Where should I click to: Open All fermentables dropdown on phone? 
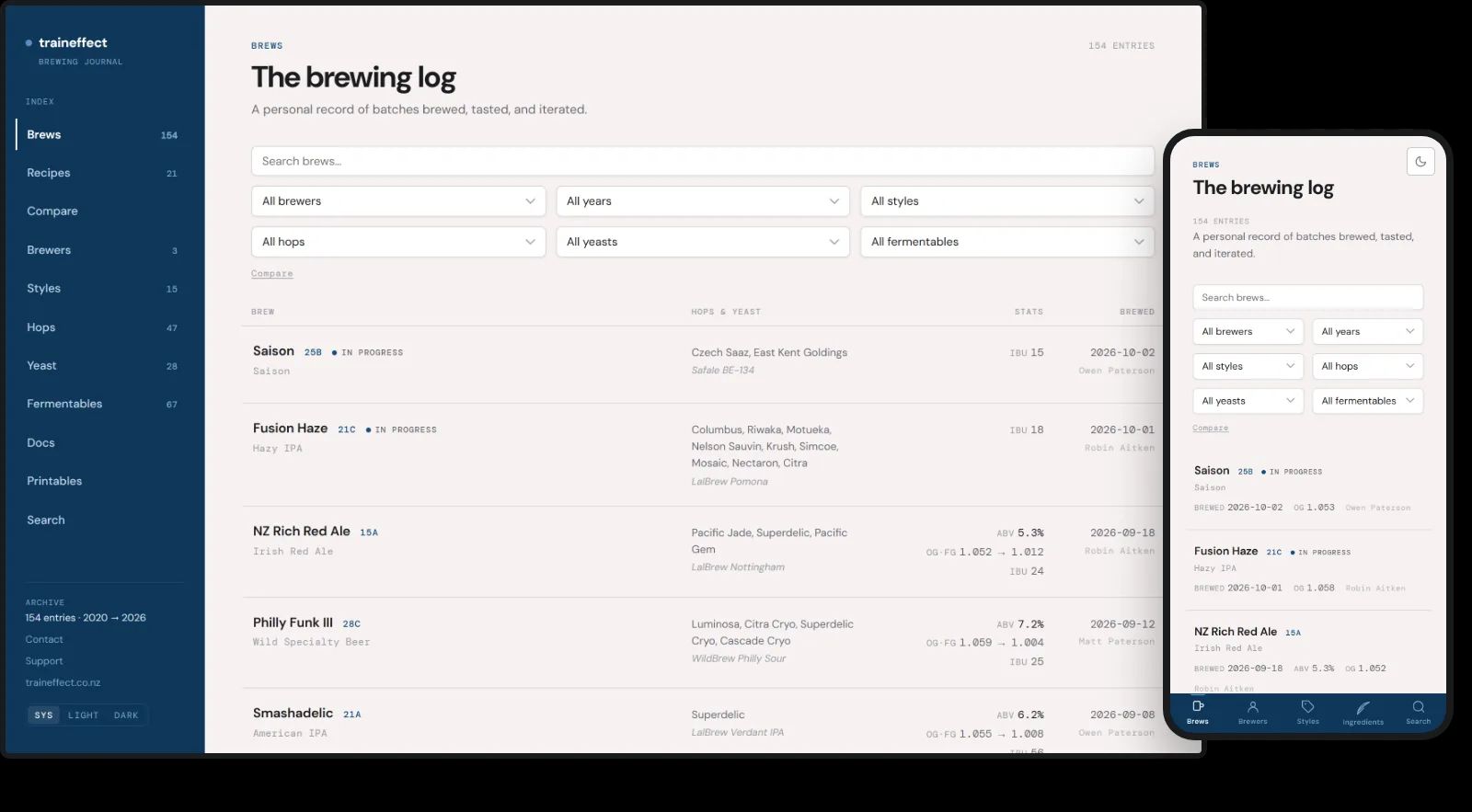pos(1368,401)
